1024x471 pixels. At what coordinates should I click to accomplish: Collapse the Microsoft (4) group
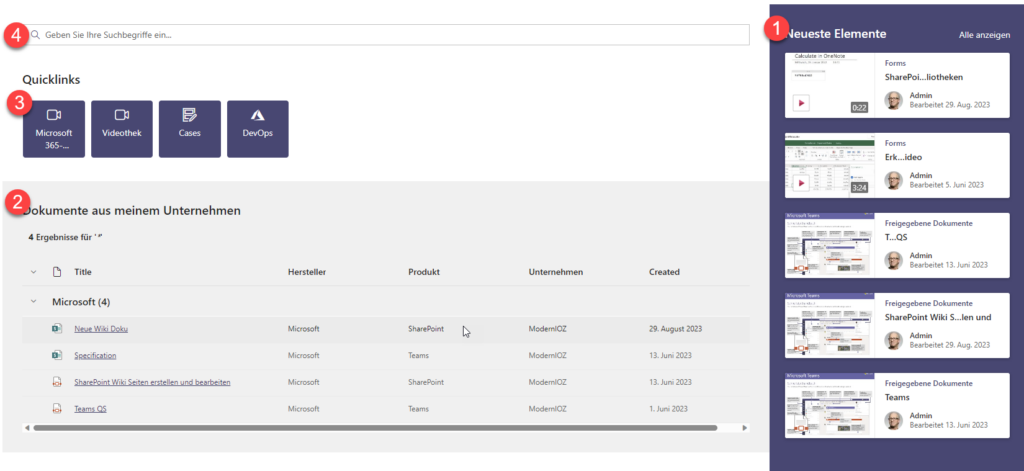click(x=33, y=302)
